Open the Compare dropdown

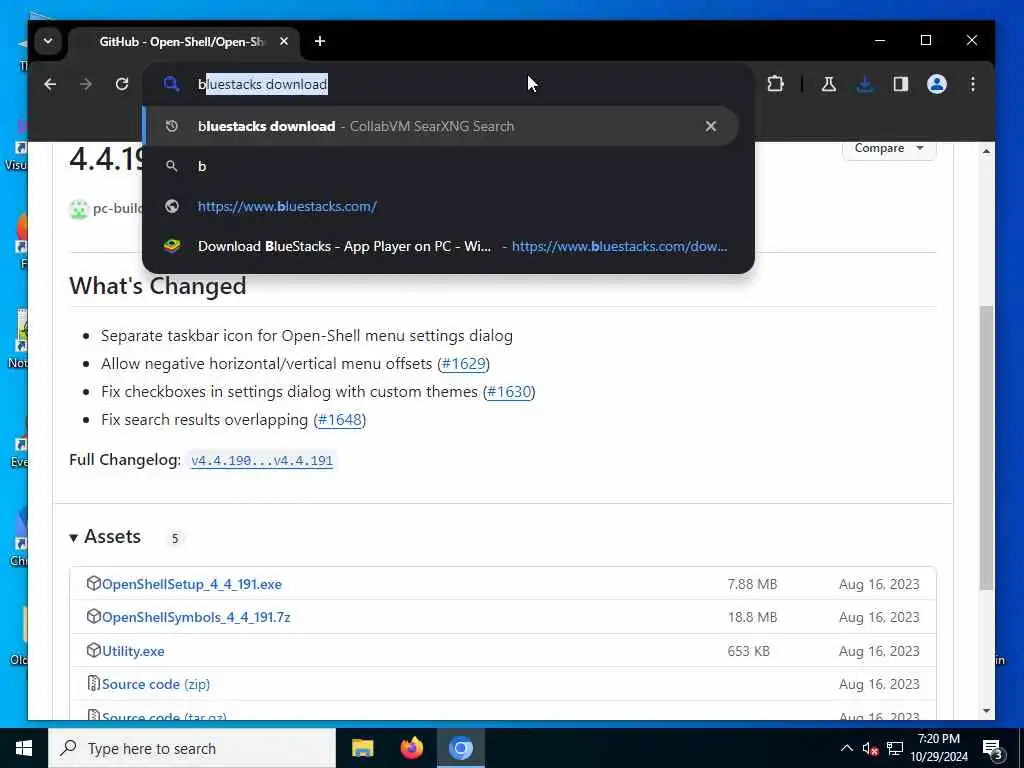(889, 148)
